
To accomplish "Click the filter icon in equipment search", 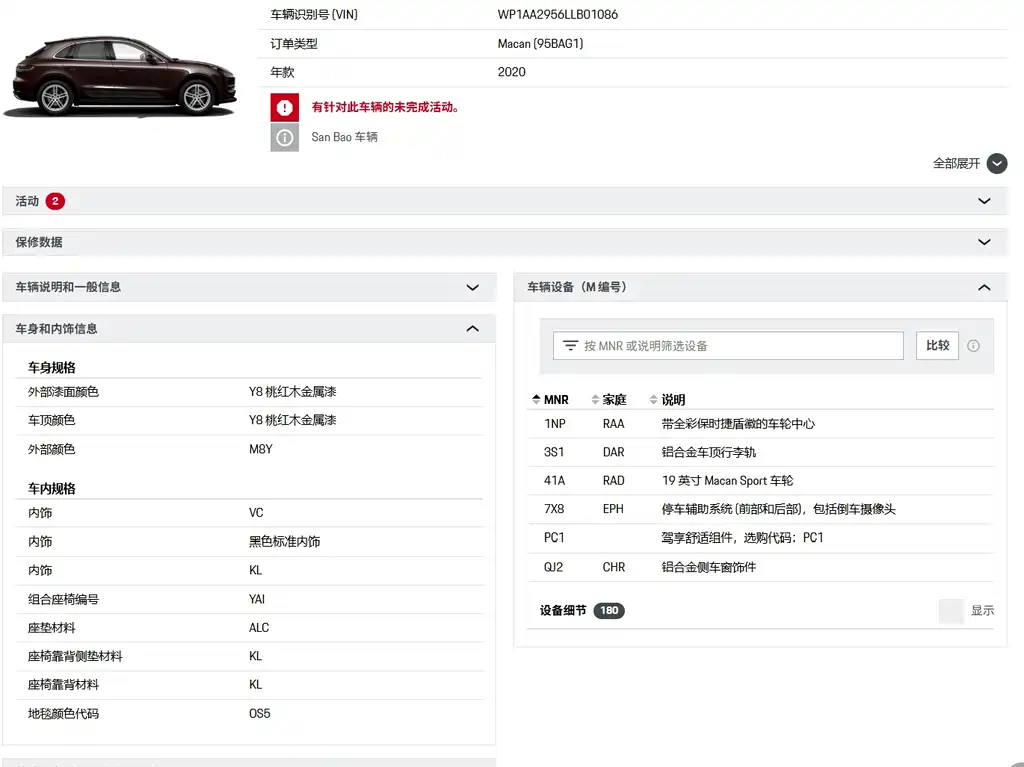I will coord(570,346).
